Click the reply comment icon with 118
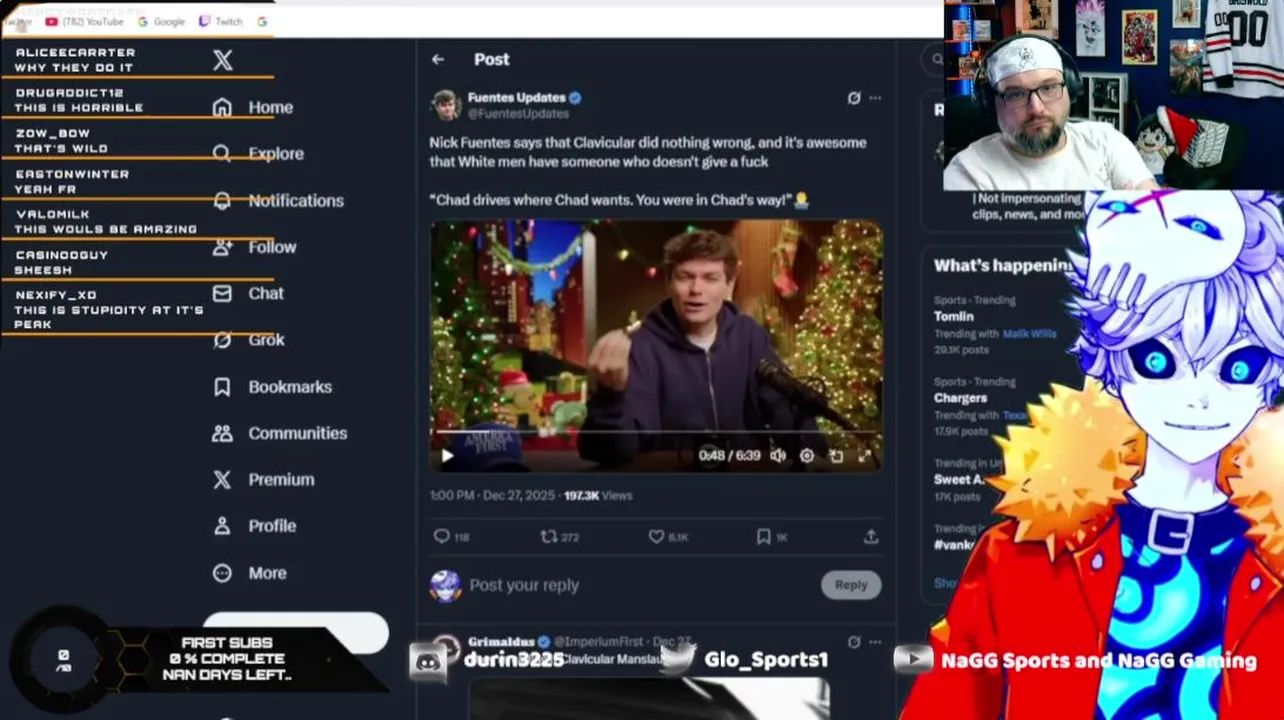This screenshot has width=1284, height=720. coord(441,537)
